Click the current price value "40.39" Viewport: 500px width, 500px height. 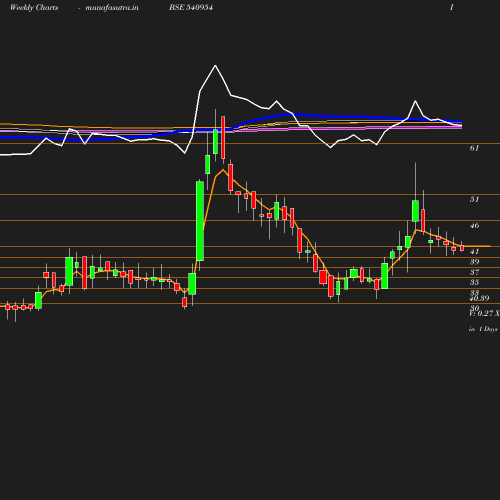(x=479, y=298)
